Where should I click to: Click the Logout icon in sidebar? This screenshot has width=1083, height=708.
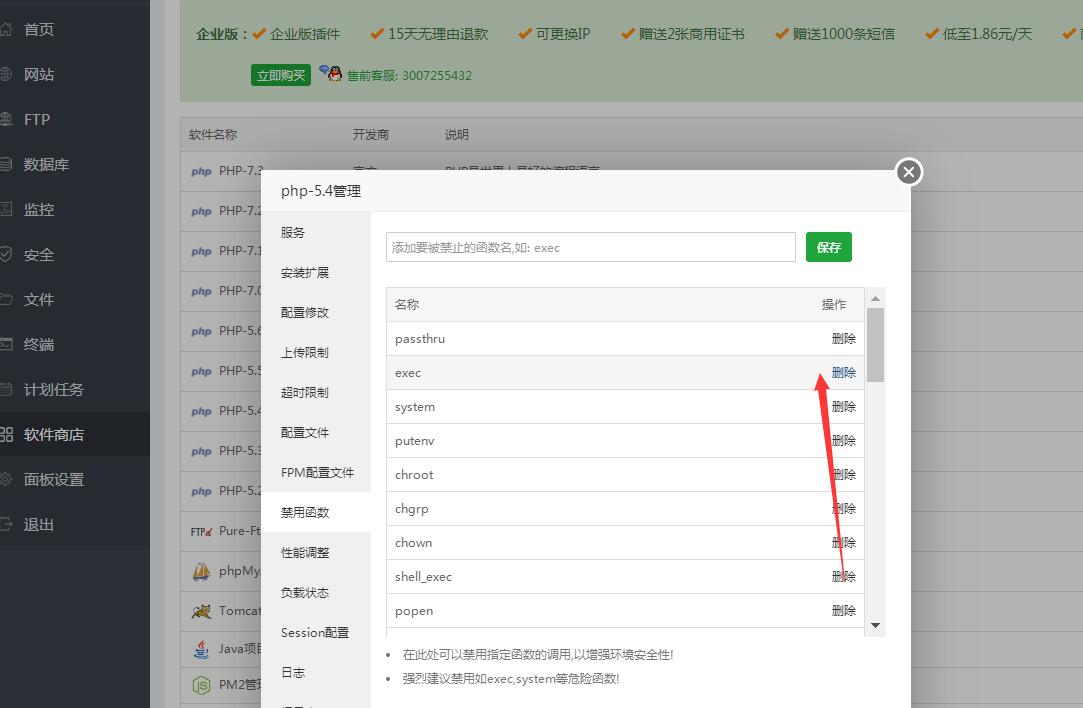pos(6,524)
